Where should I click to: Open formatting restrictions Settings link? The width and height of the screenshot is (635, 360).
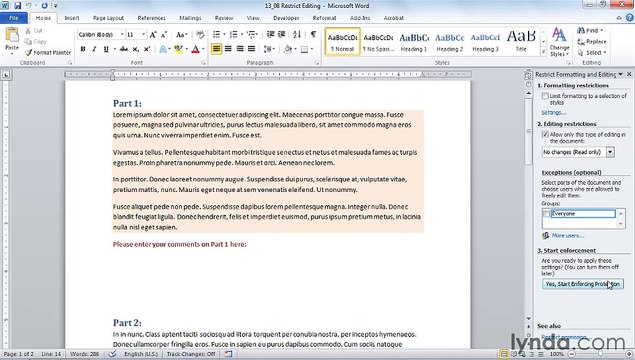pos(554,113)
